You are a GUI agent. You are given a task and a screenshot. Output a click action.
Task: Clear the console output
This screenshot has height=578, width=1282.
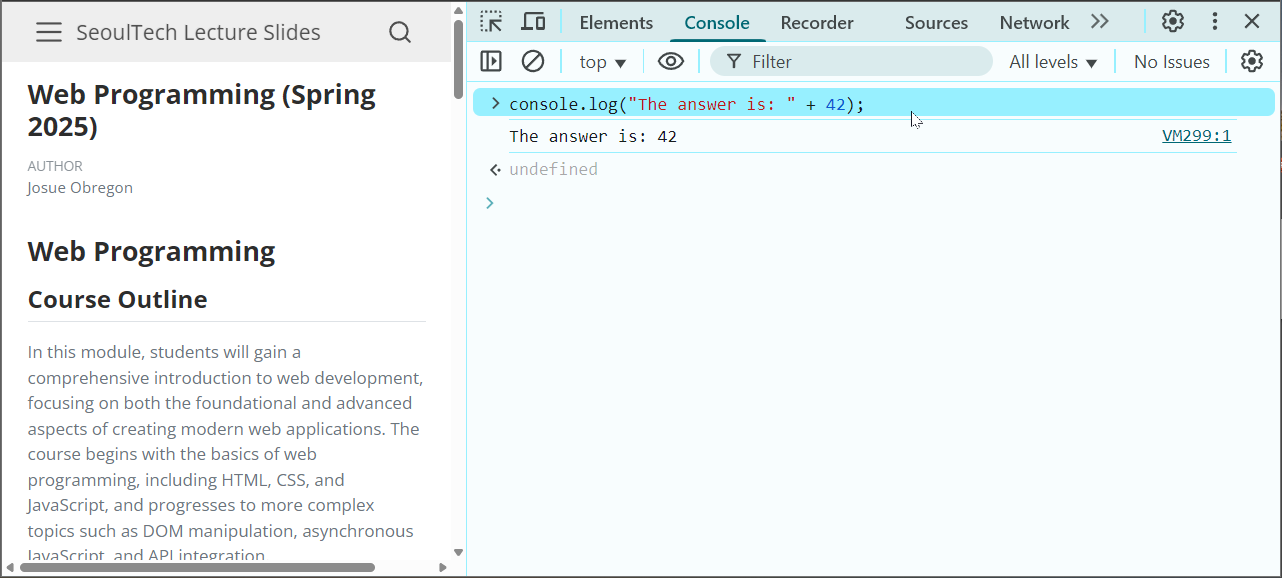click(533, 62)
